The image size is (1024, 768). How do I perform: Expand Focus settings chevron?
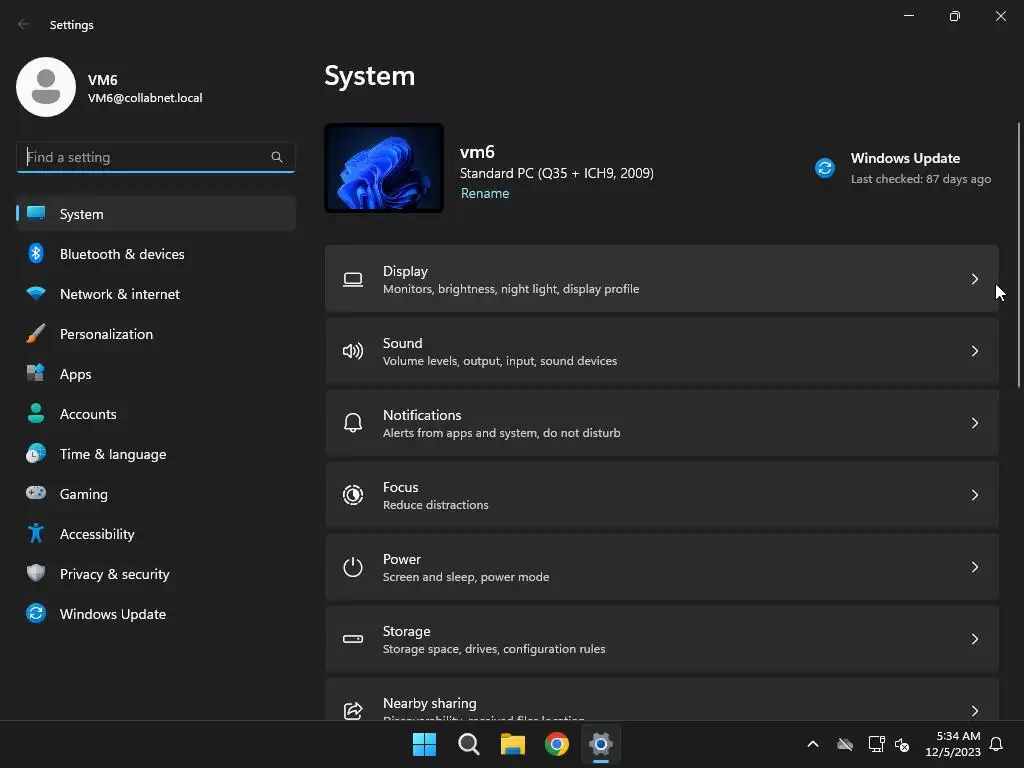(x=974, y=495)
